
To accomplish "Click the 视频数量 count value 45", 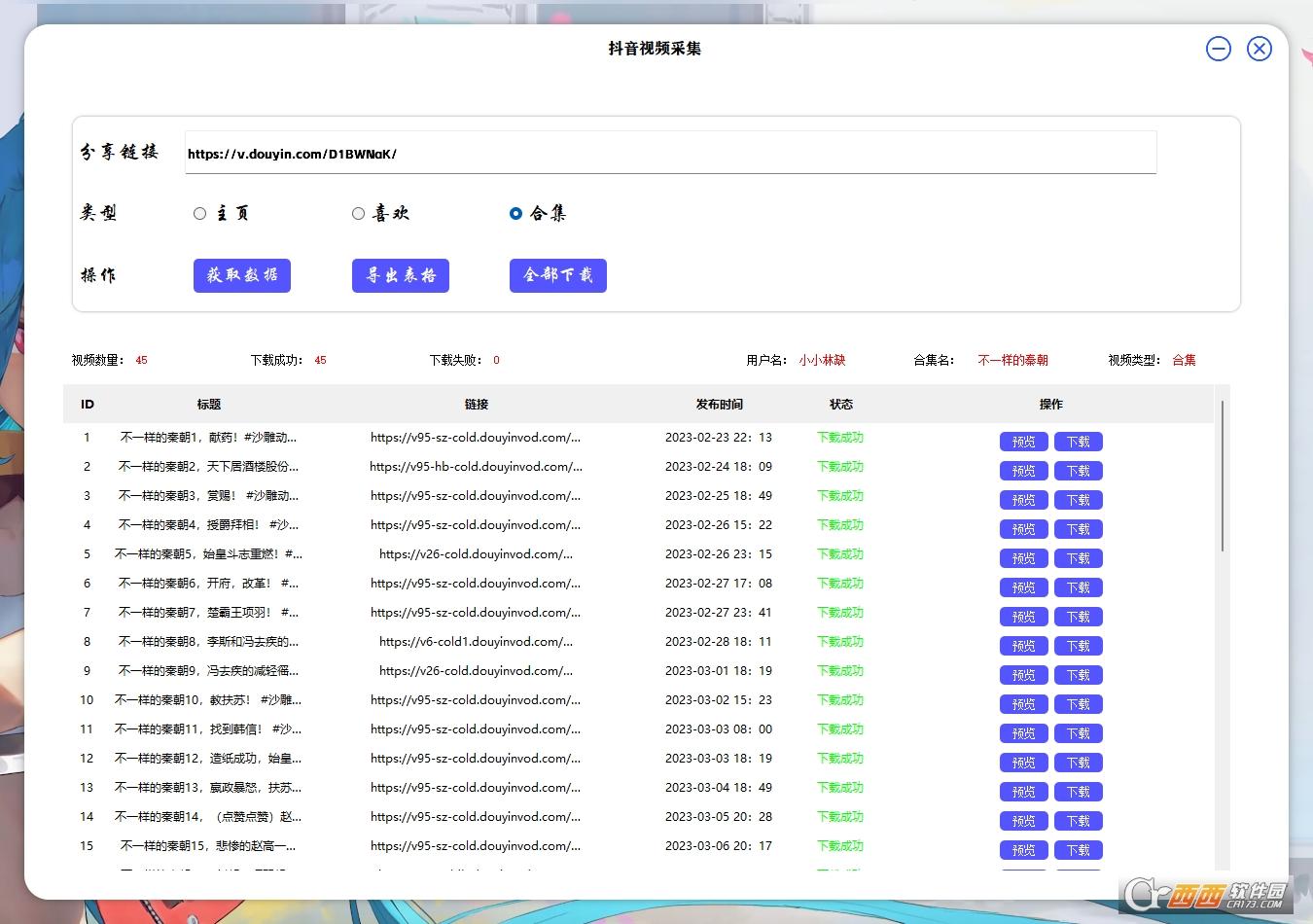I will tap(142, 361).
